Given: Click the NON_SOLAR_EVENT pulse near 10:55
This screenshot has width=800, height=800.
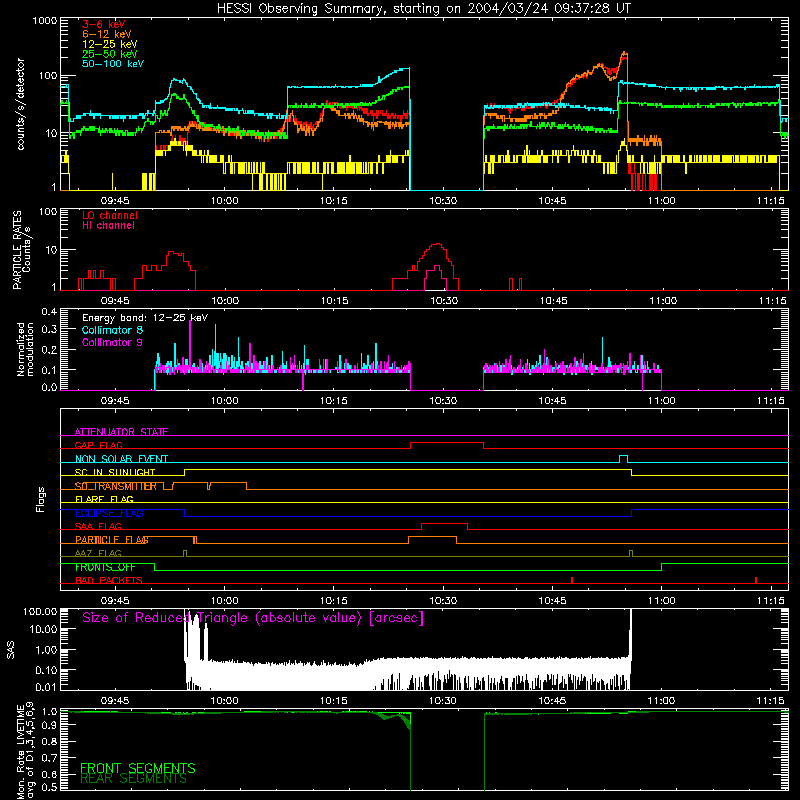Looking at the screenshot, I should [x=623, y=458].
